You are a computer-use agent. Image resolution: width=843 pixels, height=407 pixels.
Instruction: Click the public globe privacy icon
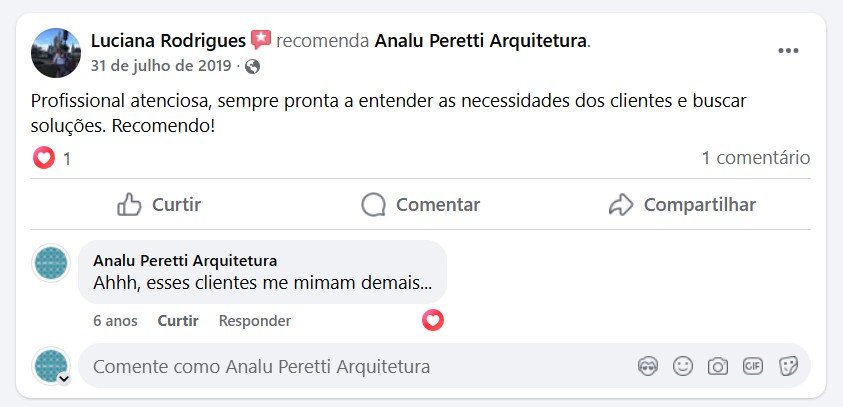tap(253, 67)
